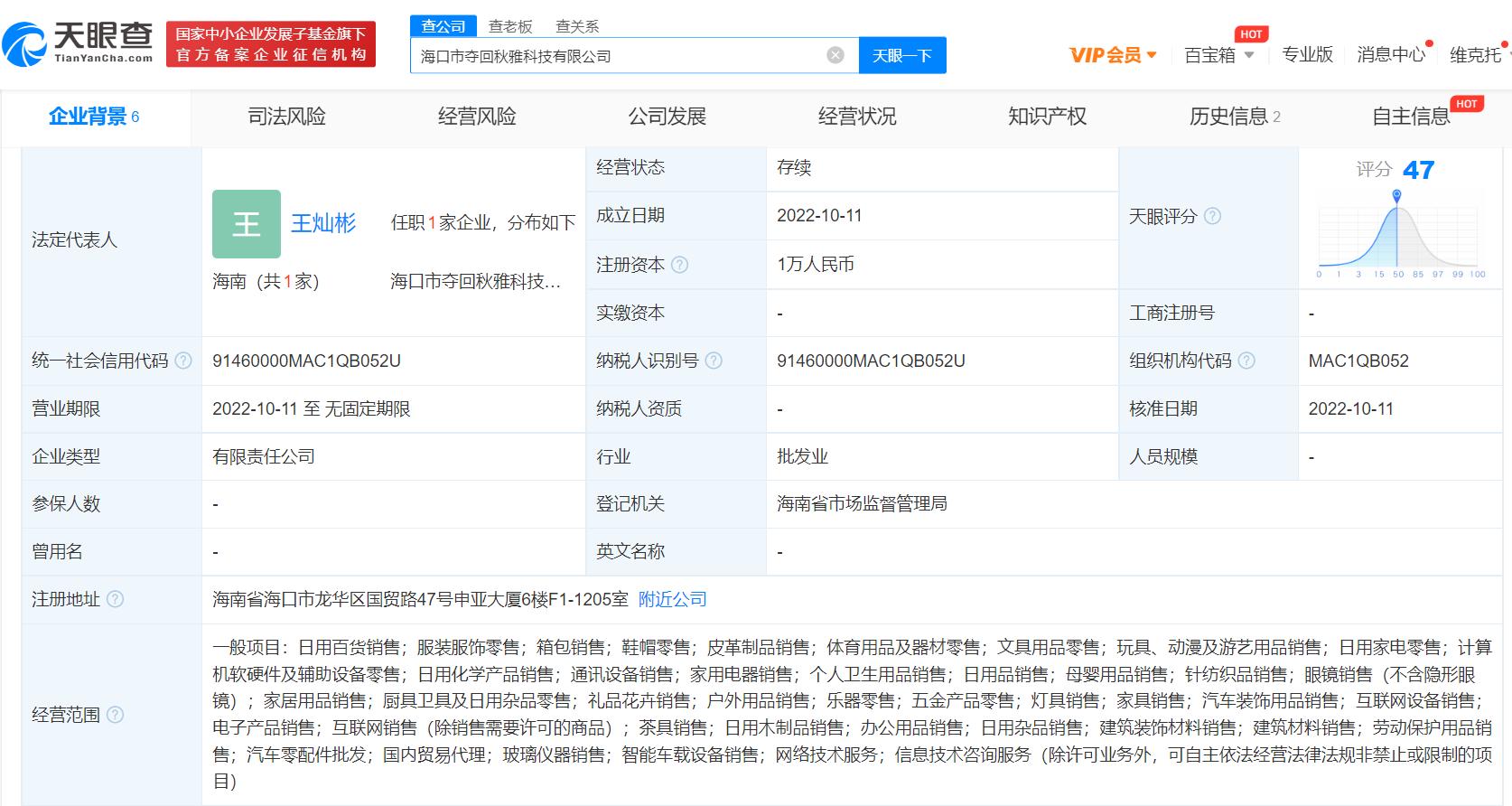The width and height of the screenshot is (1512, 806).
Task: Click the 海南省市场监督管理局 registration authority
Action: click(x=862, y=504)
